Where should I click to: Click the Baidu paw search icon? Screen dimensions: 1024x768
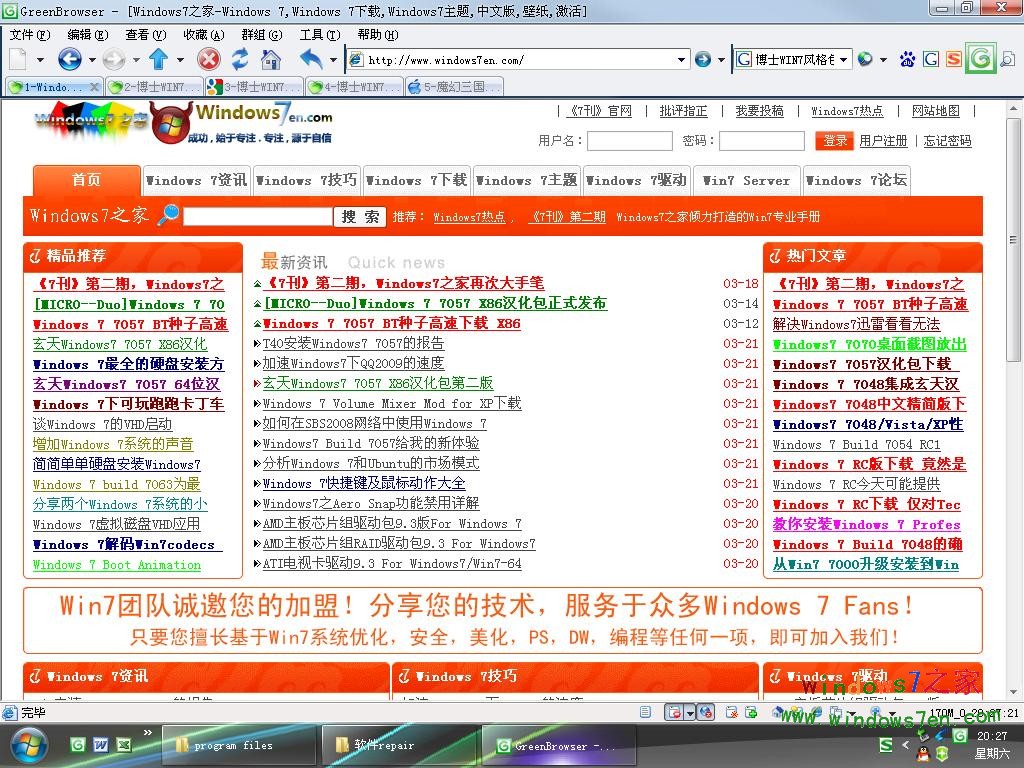click(908, 60)
